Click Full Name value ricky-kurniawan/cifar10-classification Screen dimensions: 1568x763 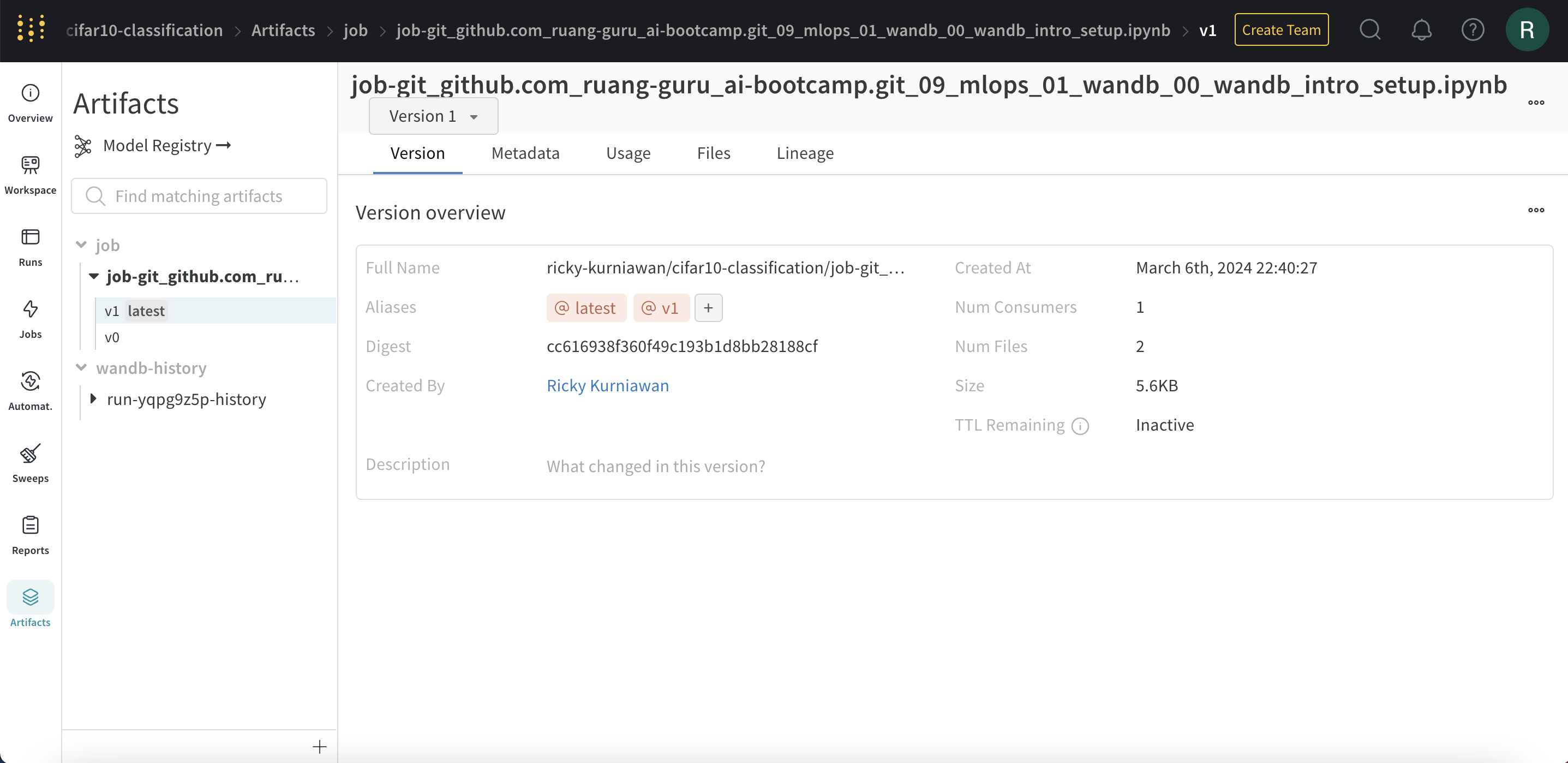coord(725,267)
